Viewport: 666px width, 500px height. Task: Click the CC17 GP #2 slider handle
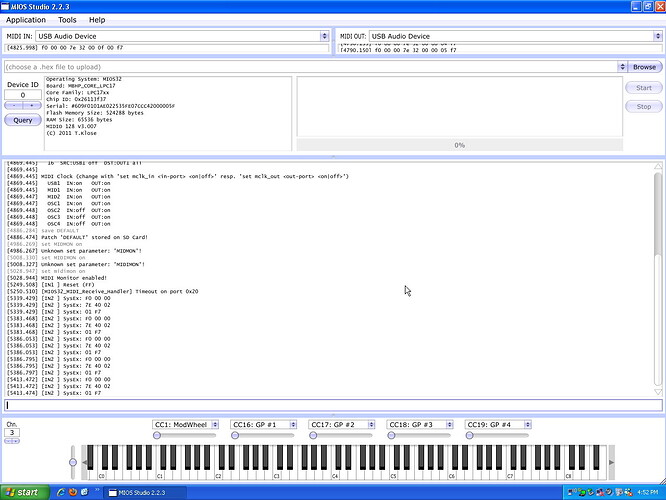click(313, 435)
